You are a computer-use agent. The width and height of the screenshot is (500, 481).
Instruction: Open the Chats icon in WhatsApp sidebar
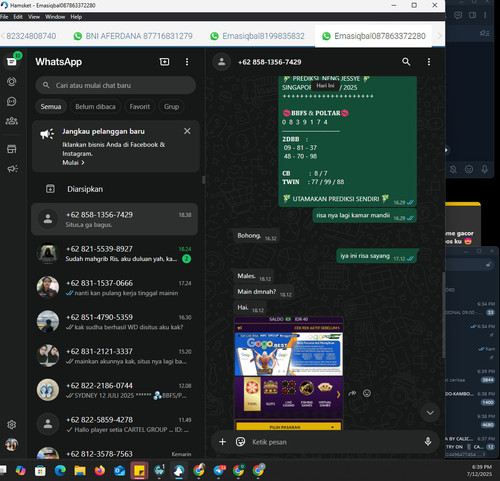(12, 62)
